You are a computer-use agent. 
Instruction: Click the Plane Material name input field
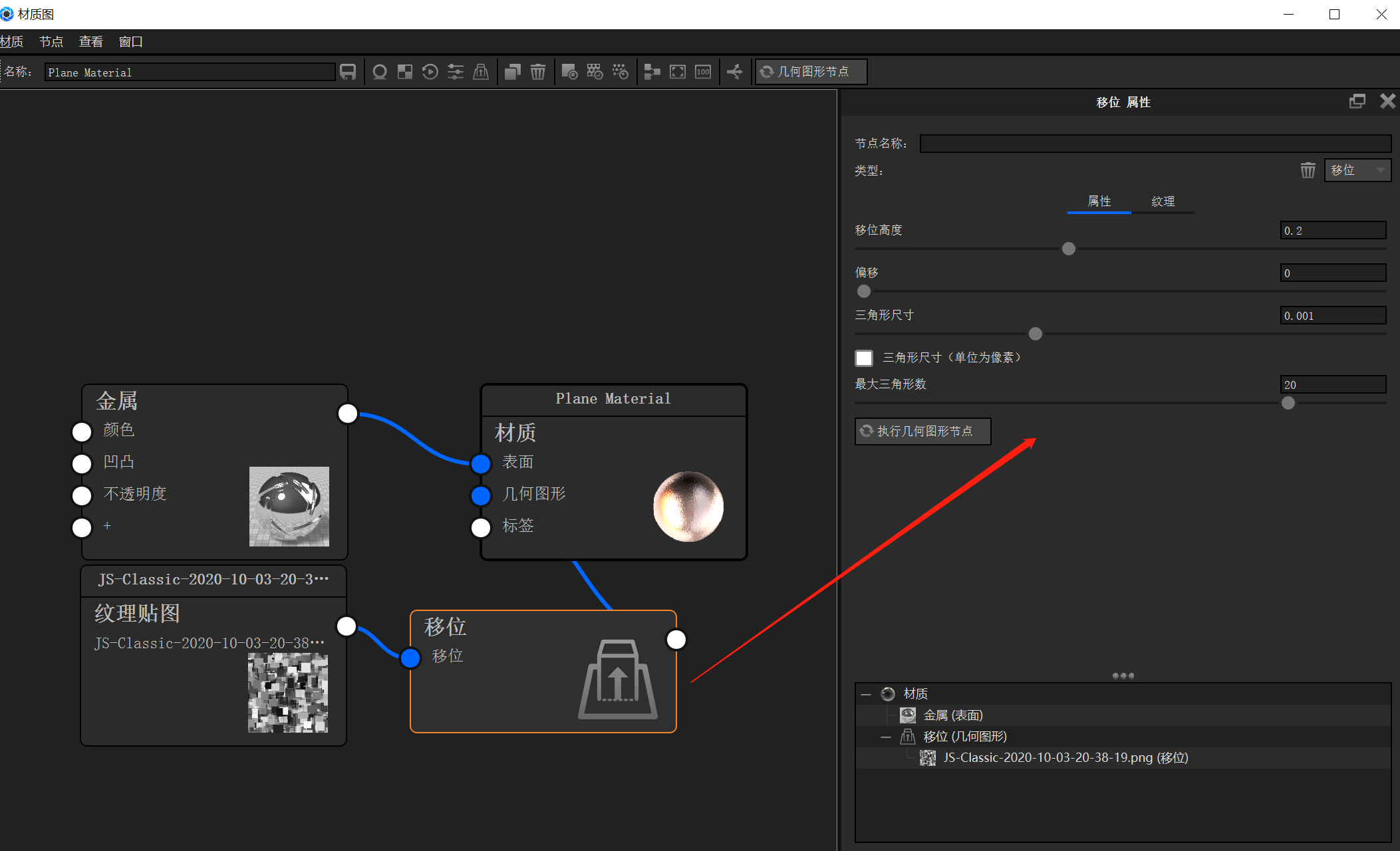190,72
